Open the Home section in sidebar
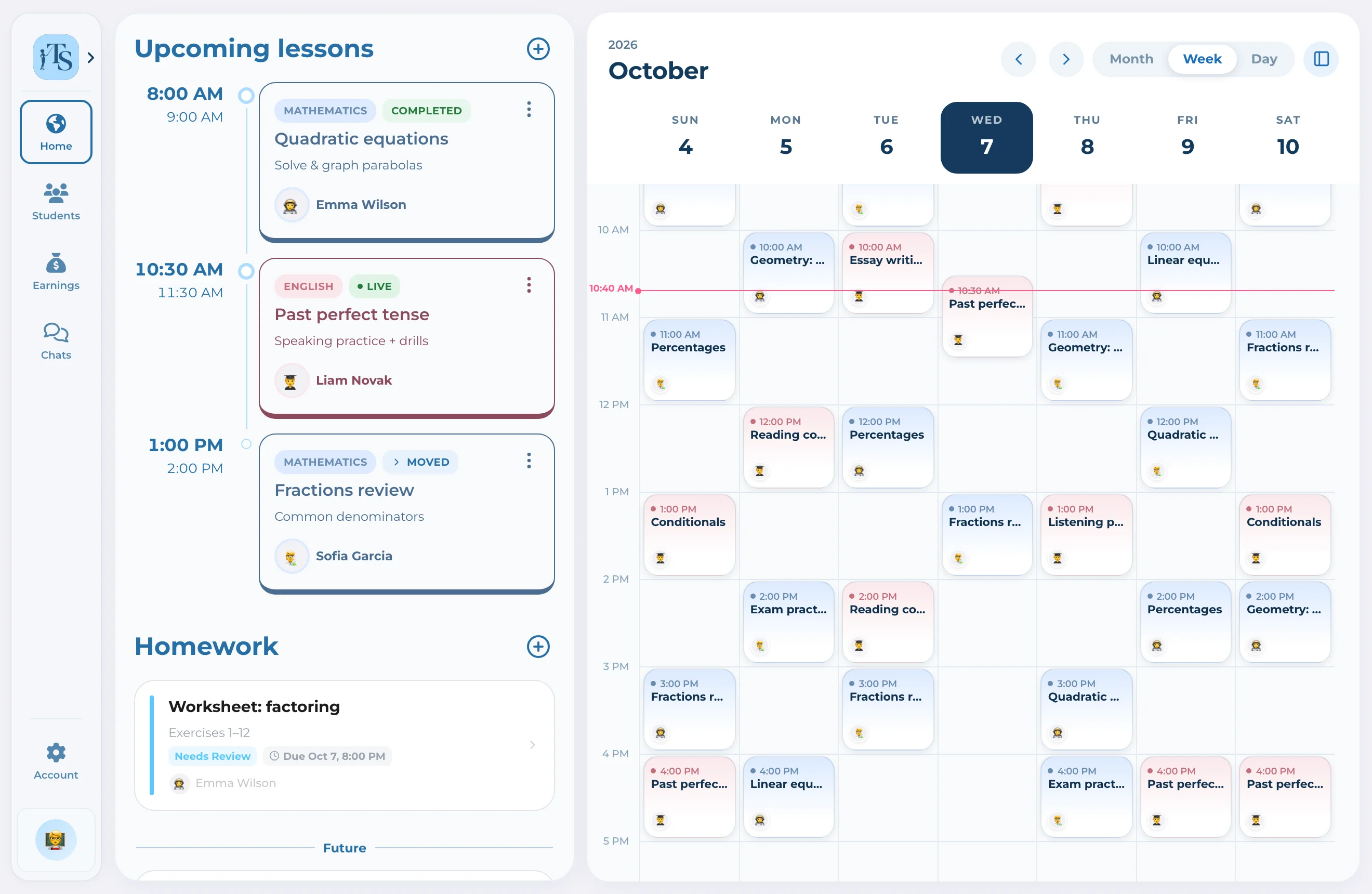 (x=56, y=132)
